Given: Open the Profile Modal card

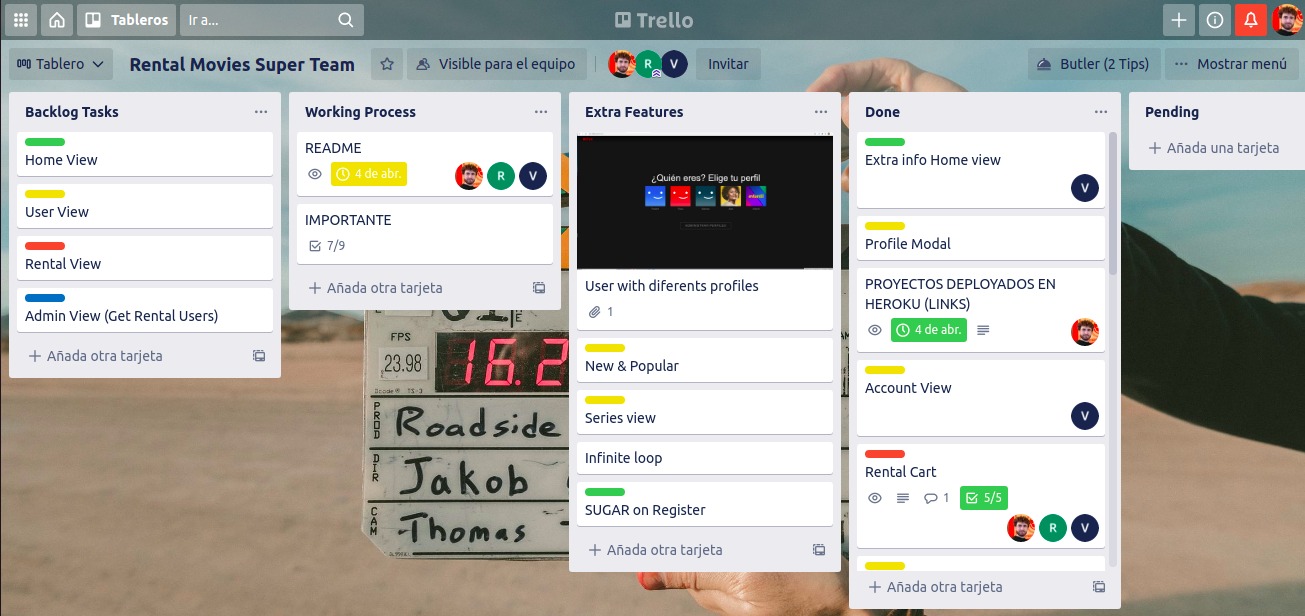Looking at the screenshot, I should tap(981, 238).
